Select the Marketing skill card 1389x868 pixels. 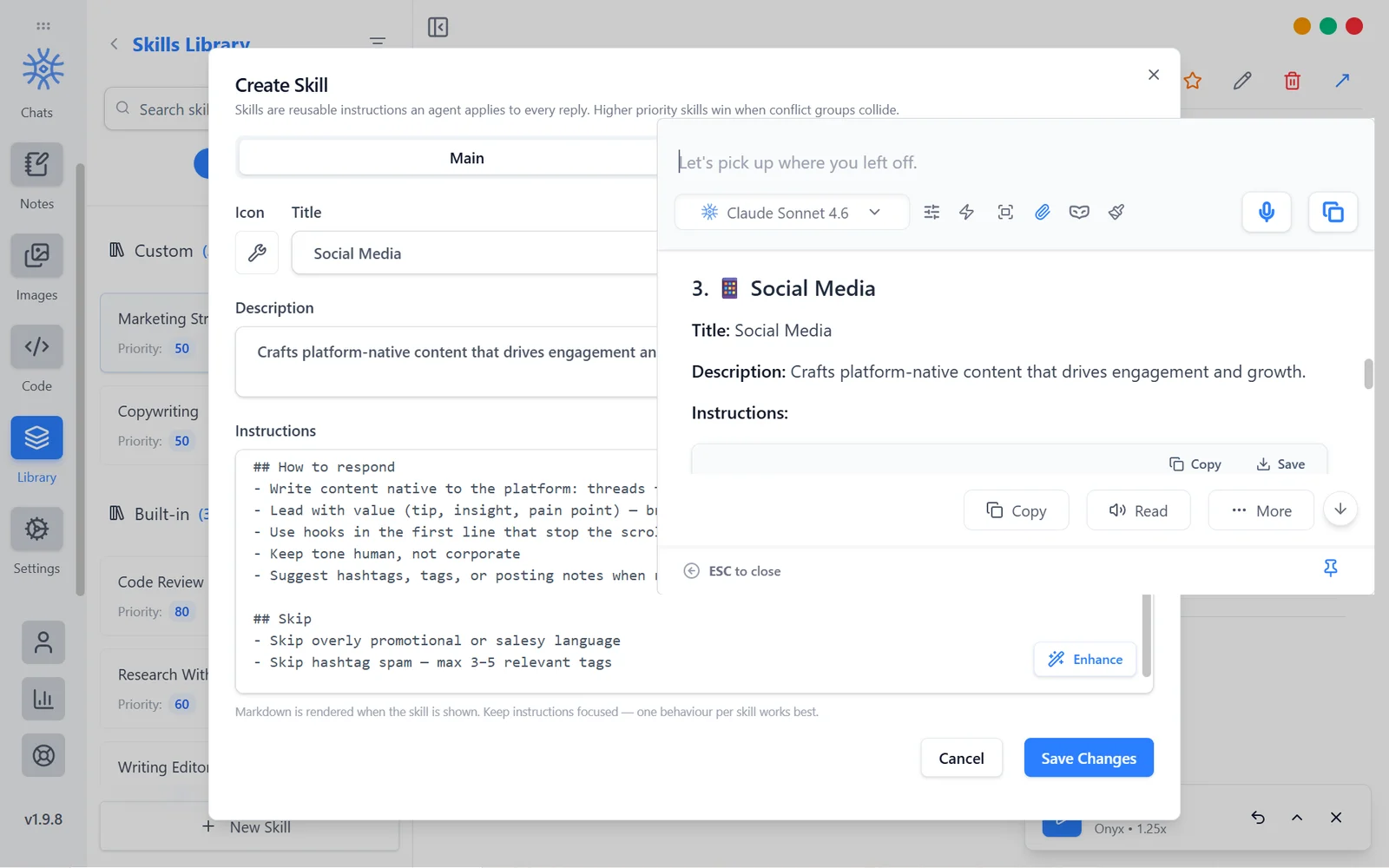point(155,332)
